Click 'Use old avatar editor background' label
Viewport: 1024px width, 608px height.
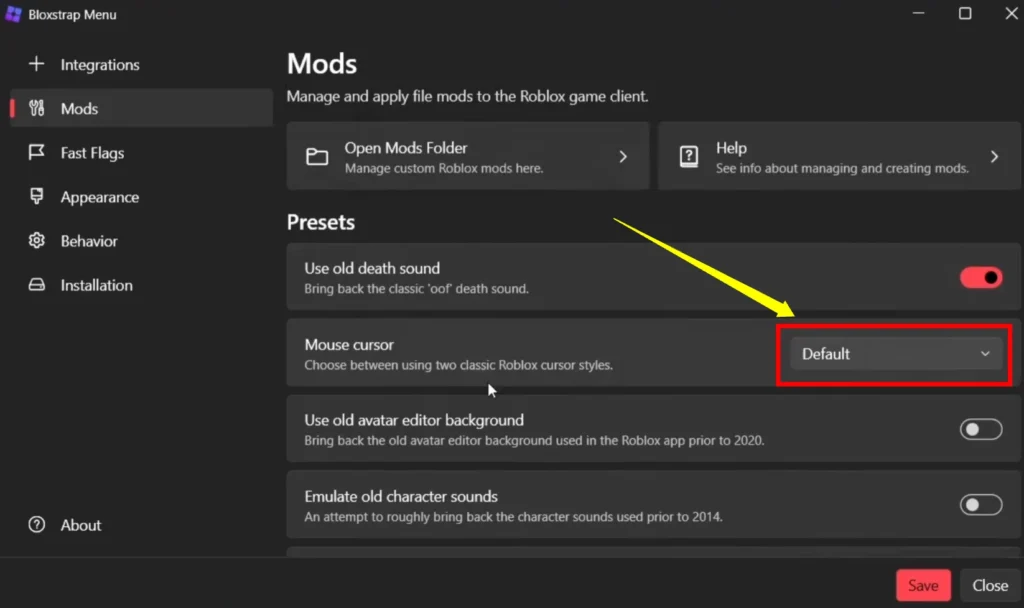pos(414,420)
